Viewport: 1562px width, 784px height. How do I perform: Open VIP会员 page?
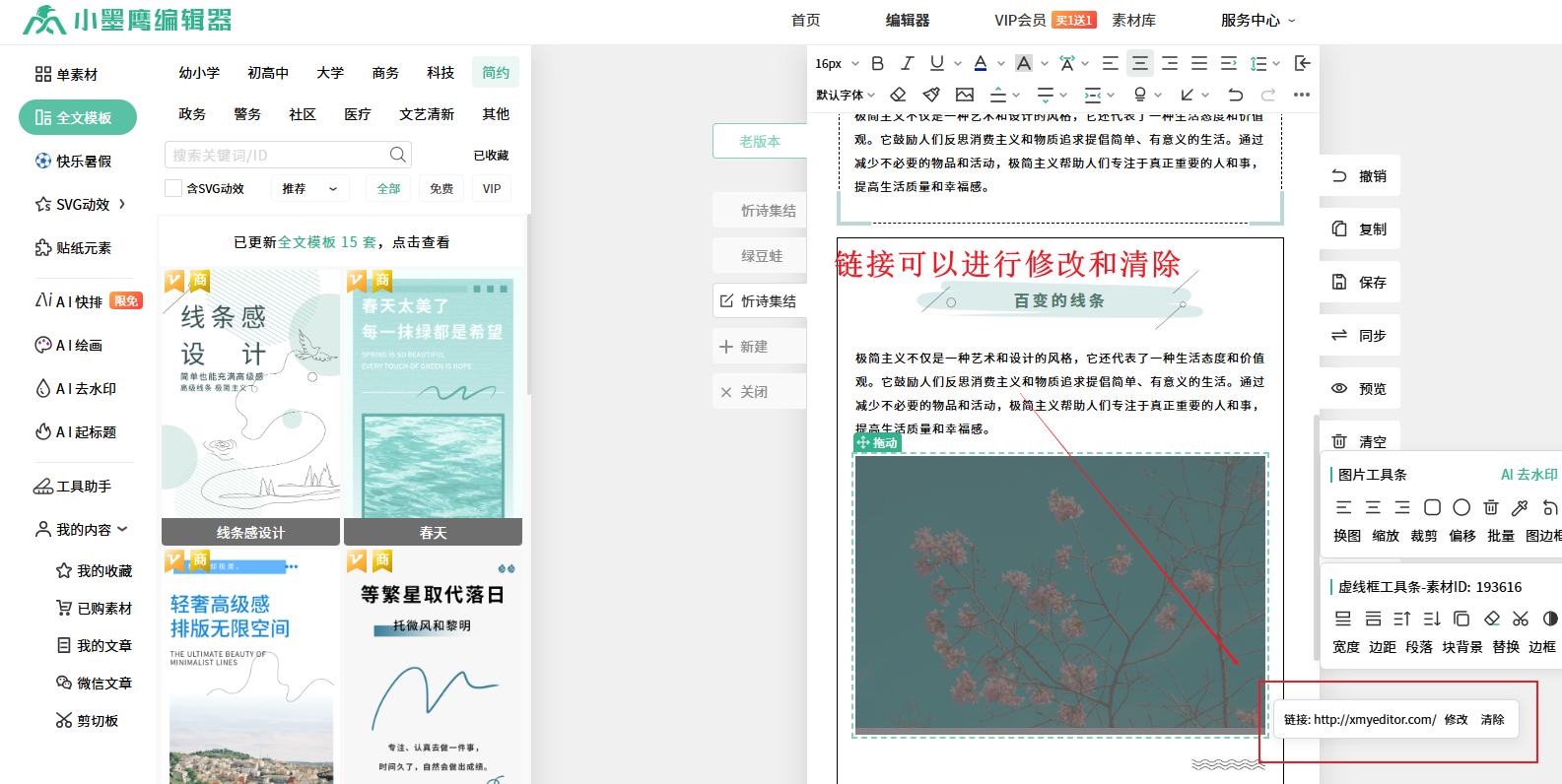click(x=1020, y=20)
